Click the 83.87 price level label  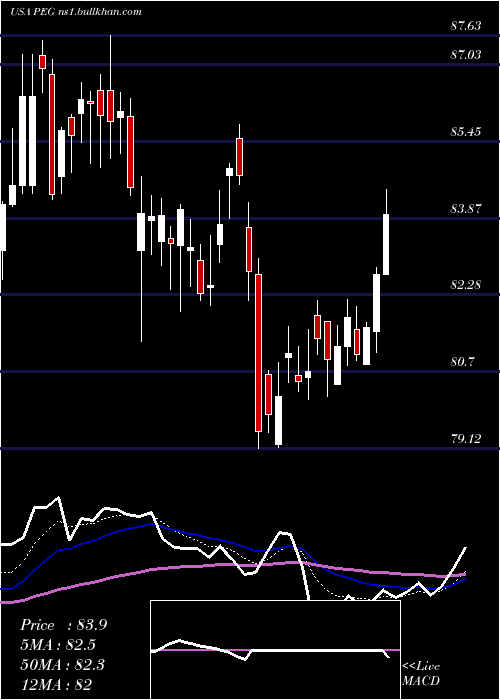(466, 208)
